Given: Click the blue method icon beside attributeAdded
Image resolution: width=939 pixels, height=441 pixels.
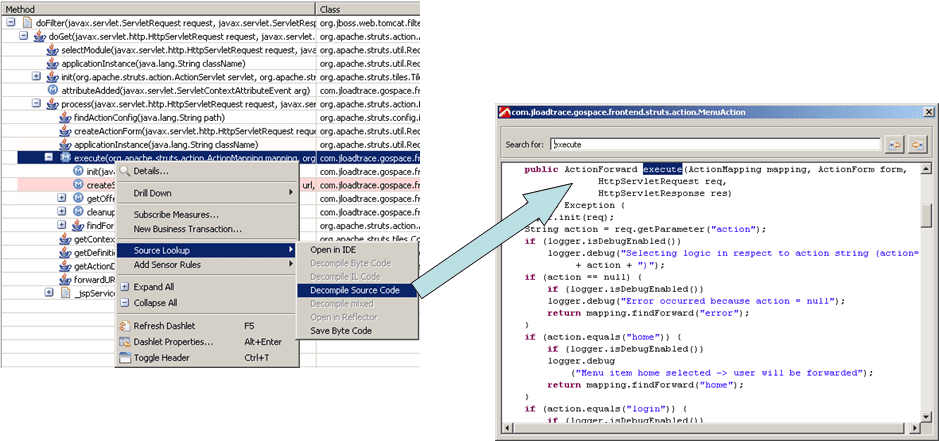Looking at the screenshot, I should point(53,90).
